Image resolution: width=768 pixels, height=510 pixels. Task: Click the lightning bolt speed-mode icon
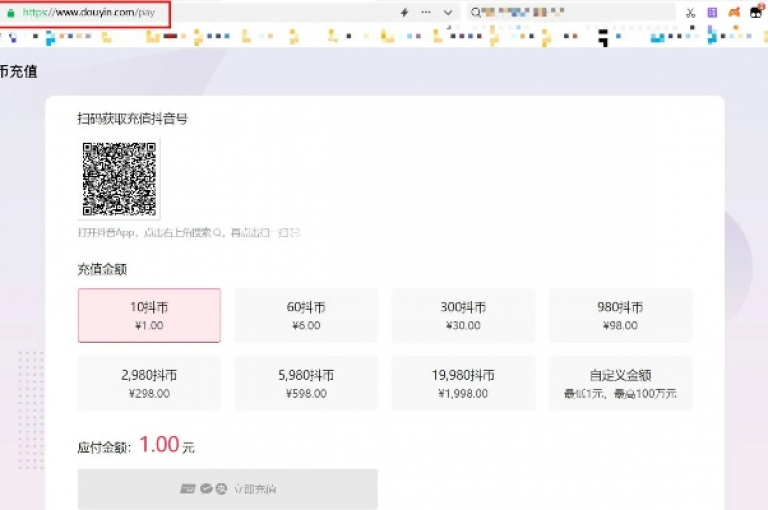point(405,13)
